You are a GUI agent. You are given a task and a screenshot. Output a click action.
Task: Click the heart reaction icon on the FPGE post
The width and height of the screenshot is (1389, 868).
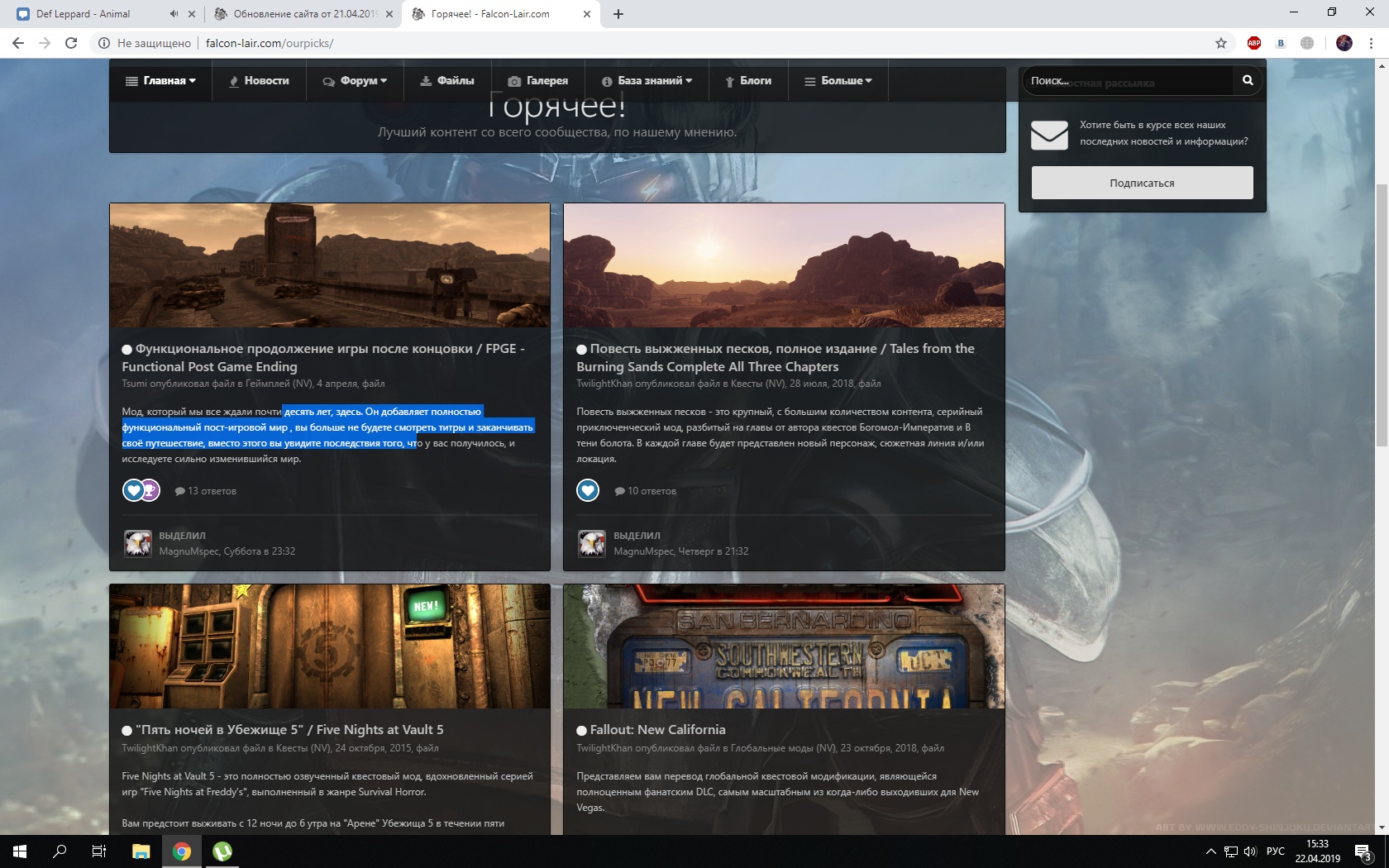[133, 490]
